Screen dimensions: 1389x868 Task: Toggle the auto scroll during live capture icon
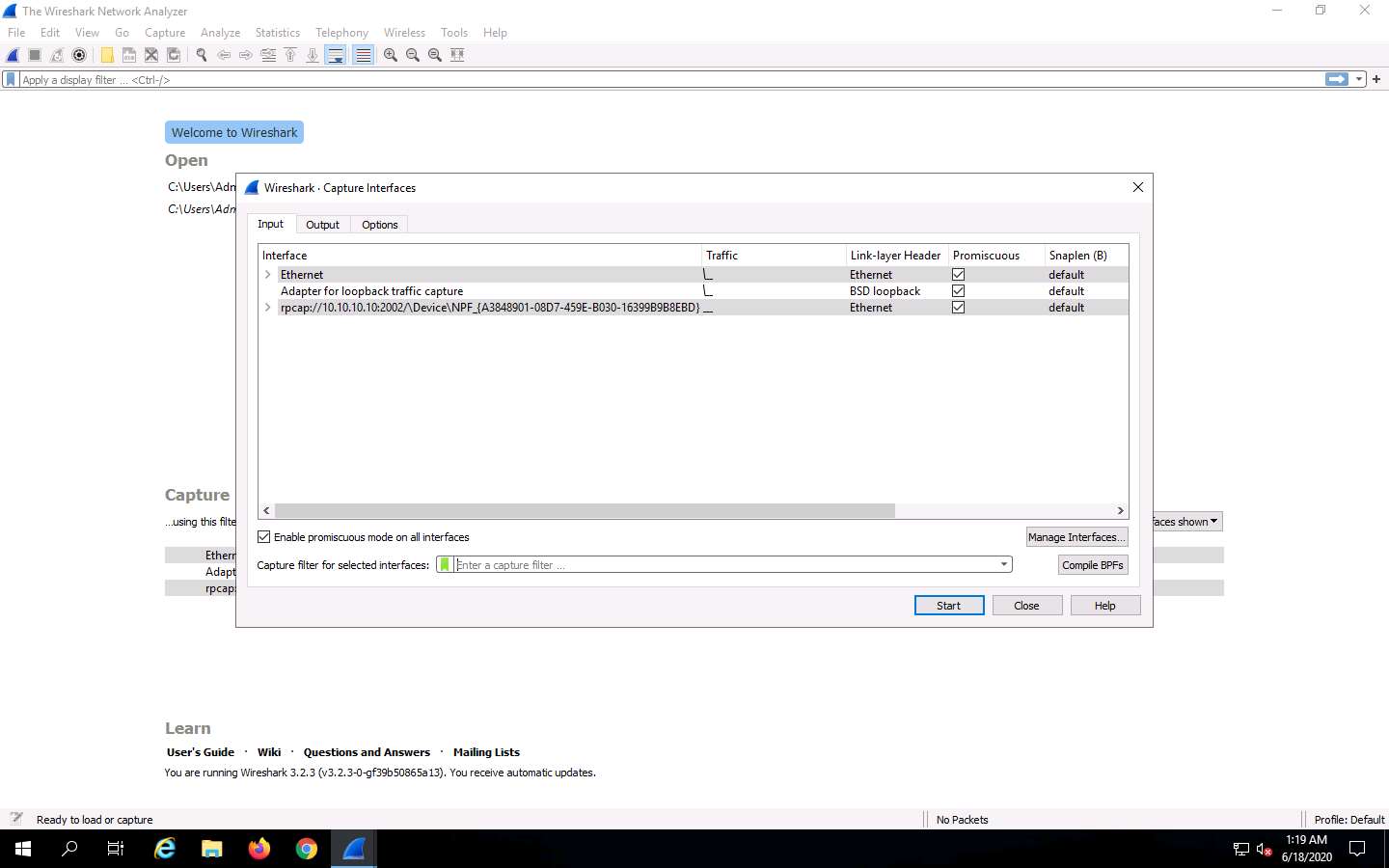(x=336, y=55)
